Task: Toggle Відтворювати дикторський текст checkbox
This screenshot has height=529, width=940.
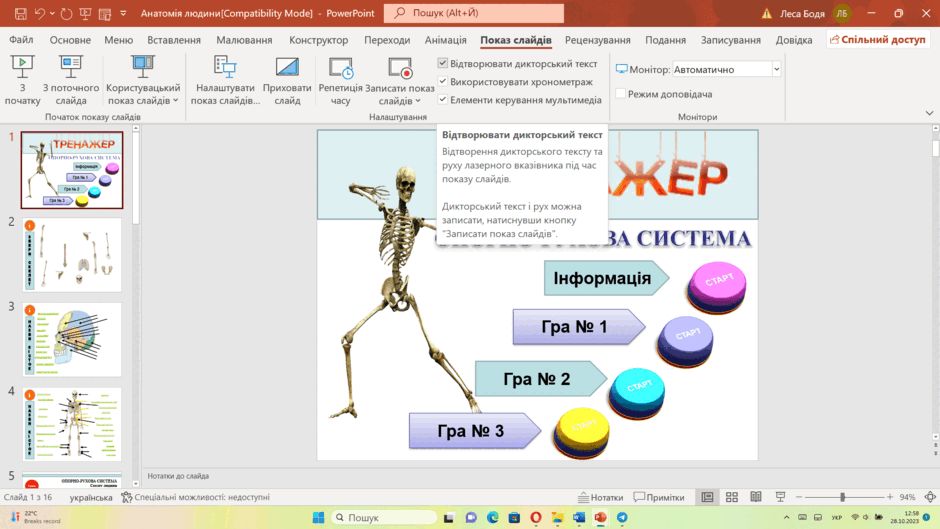Action: (x=442, y=63)
